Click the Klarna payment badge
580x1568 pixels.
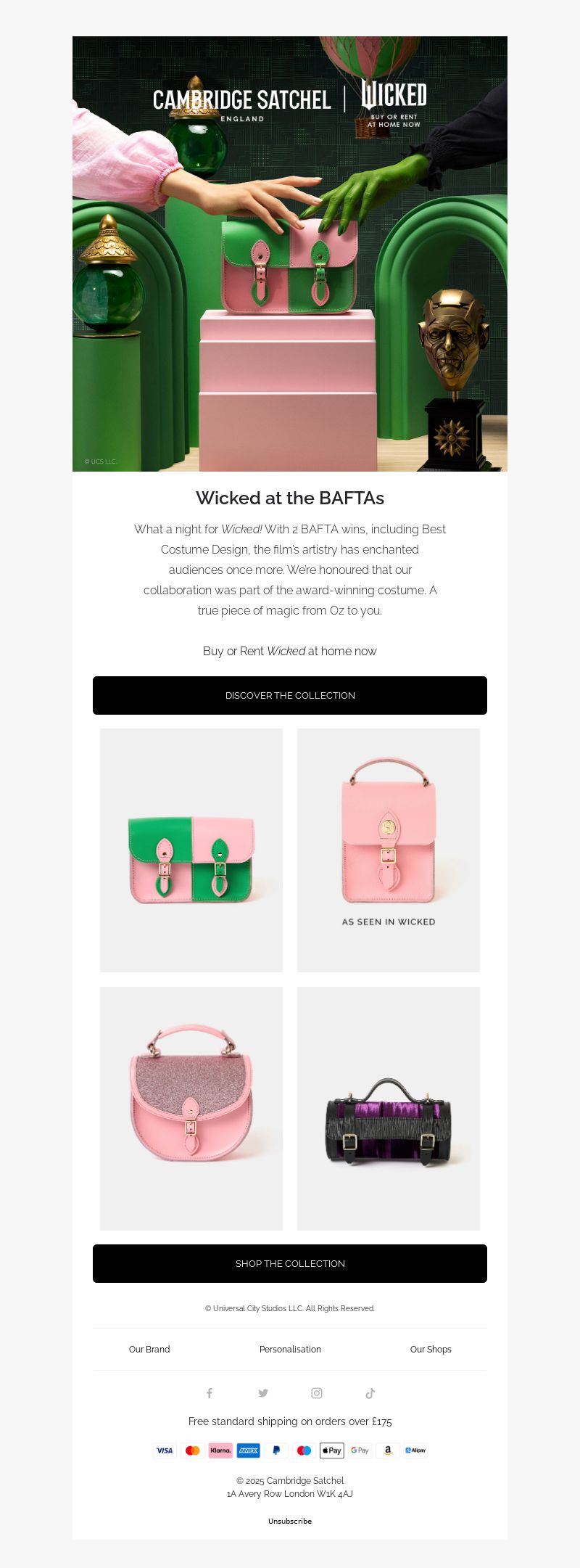click(x=220, y=1450)
